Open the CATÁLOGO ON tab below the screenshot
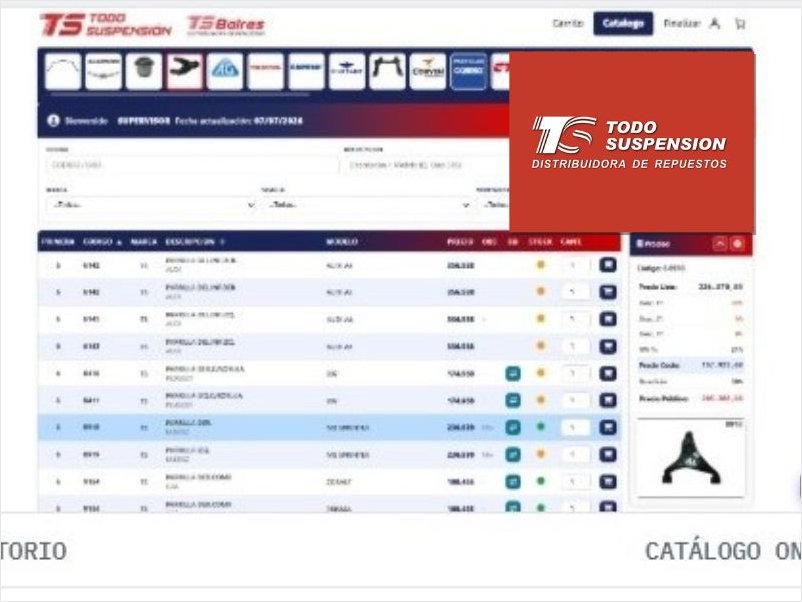This screenshot has height=602, width=802. pyautogui.click(x=723, y=551)
